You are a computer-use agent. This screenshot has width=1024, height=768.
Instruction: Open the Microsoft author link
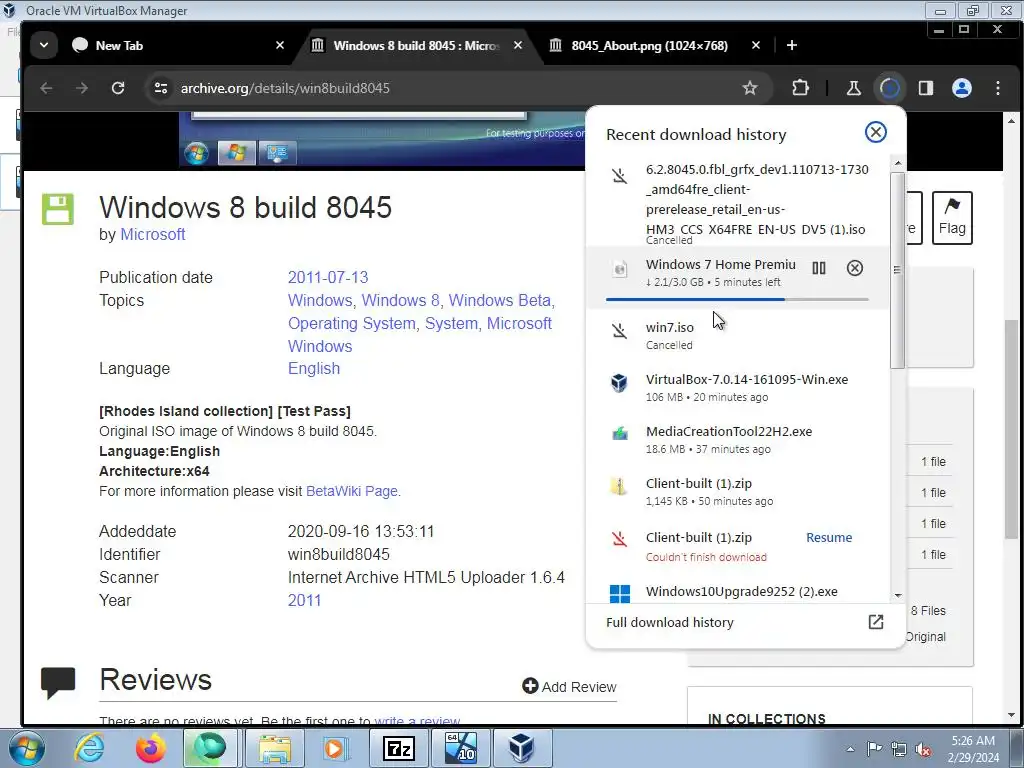coord(153,234)
